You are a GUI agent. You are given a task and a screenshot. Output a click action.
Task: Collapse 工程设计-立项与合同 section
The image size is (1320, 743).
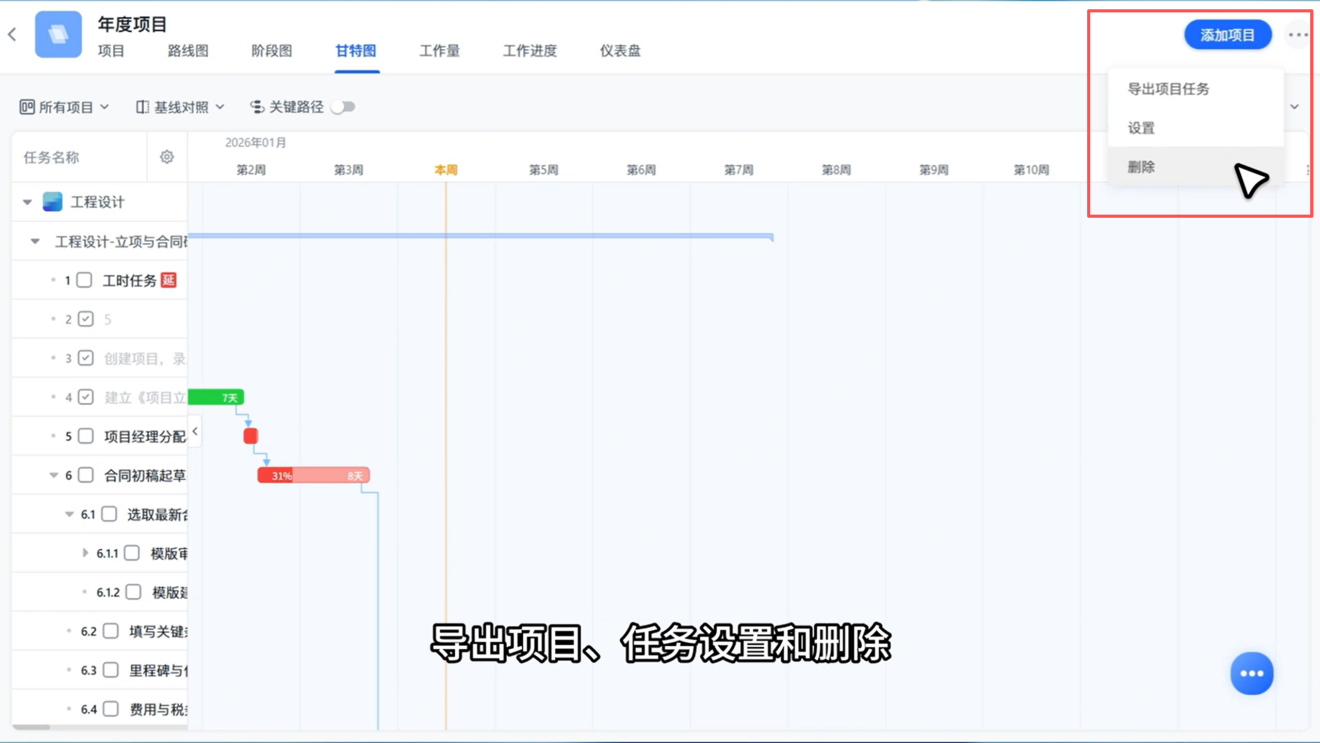pyautogui.click(x=35, y=241)
